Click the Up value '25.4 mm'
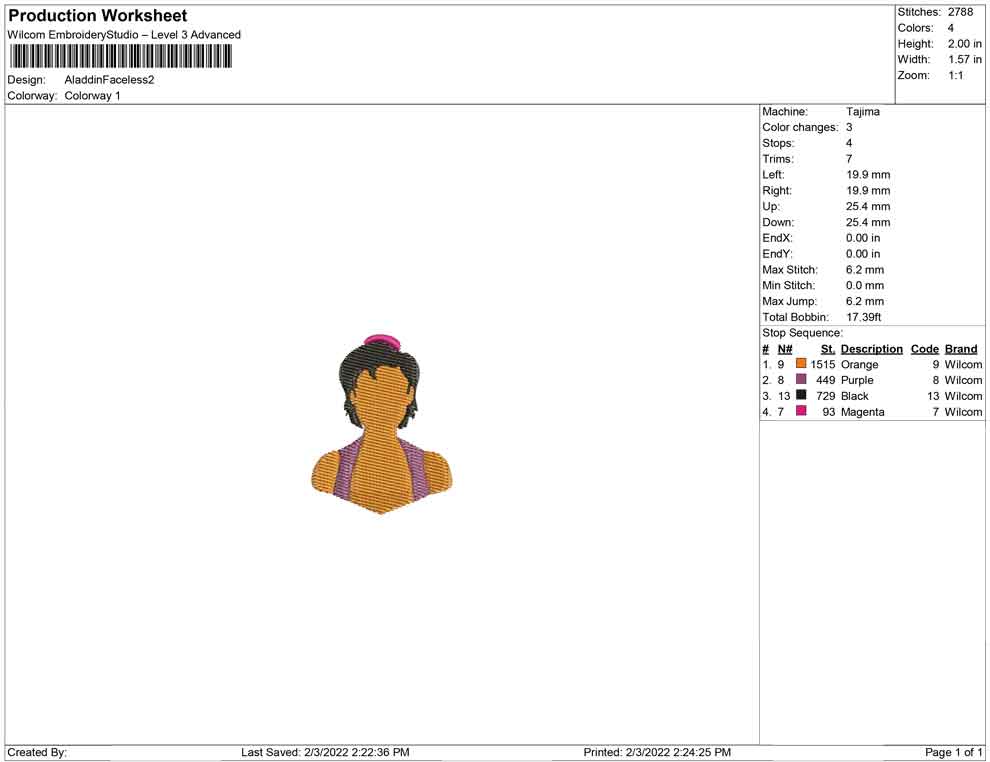Viewport: 990px width, 762px height. 868,206
